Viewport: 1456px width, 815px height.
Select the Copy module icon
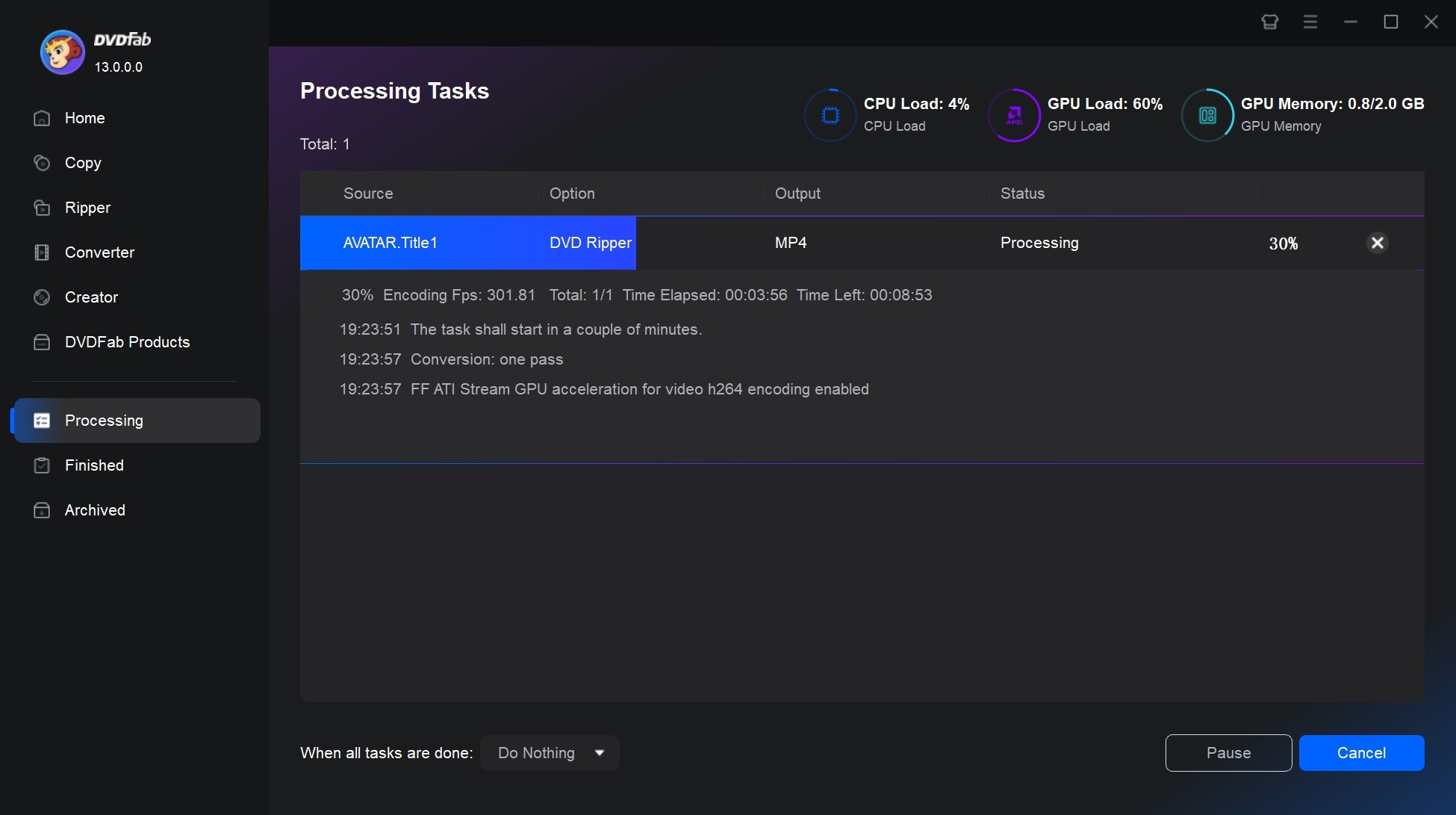point(40,162)
